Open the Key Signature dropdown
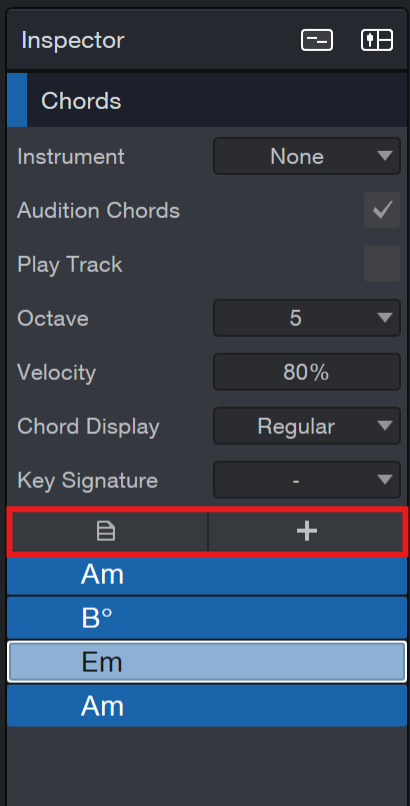This screenshot has width=410, height=806. 307,480
